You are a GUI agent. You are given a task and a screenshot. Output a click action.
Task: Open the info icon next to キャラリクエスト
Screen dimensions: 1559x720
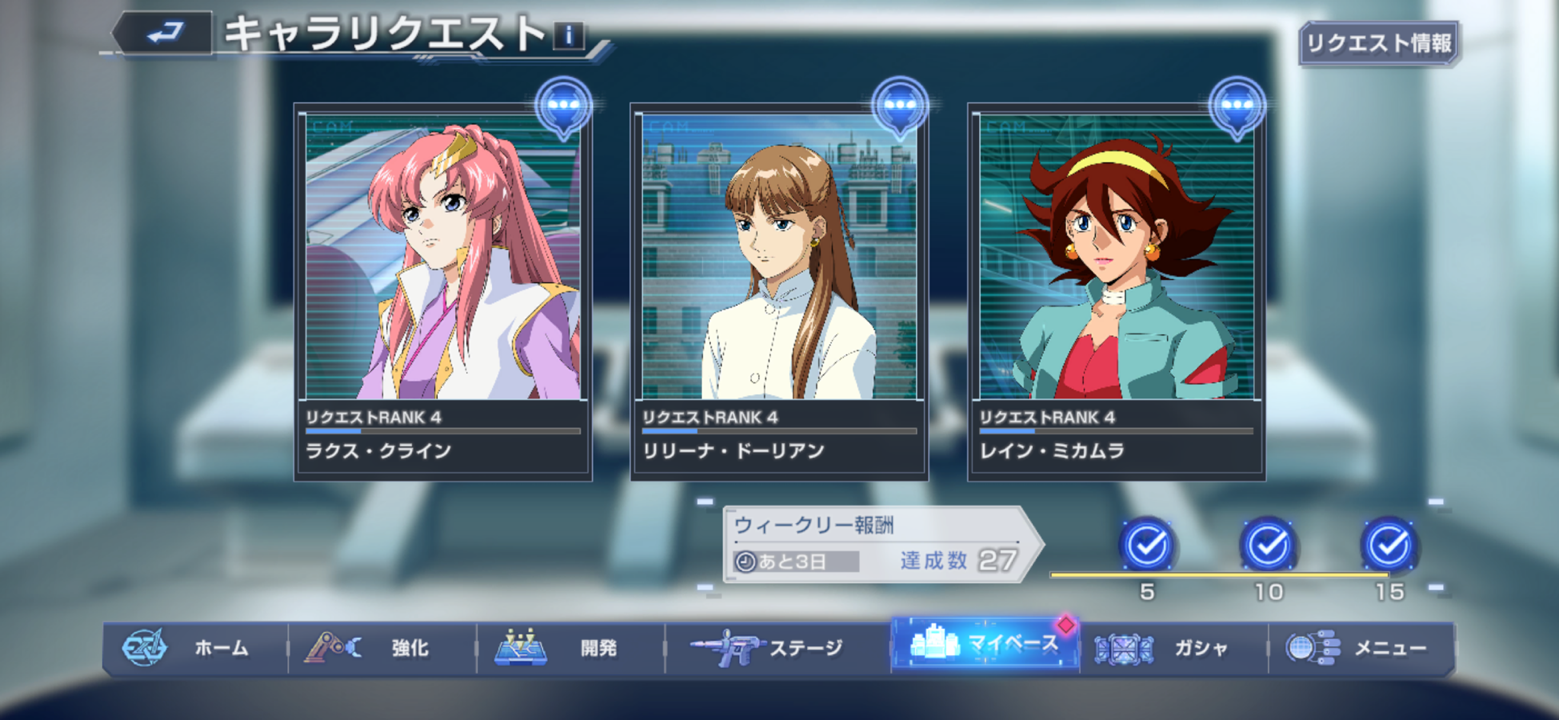(568, 36)
